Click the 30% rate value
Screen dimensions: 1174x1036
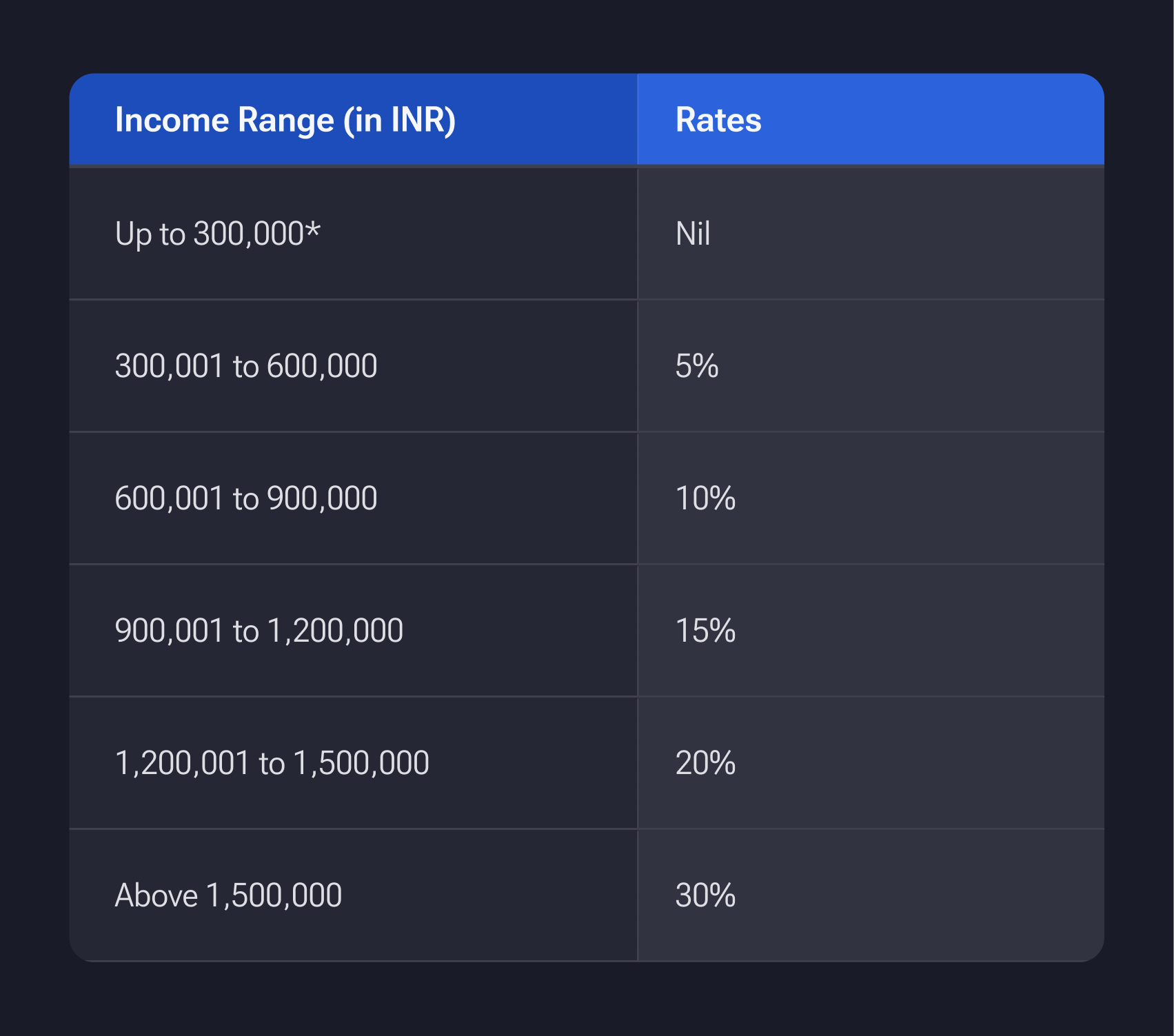point(705,895)
